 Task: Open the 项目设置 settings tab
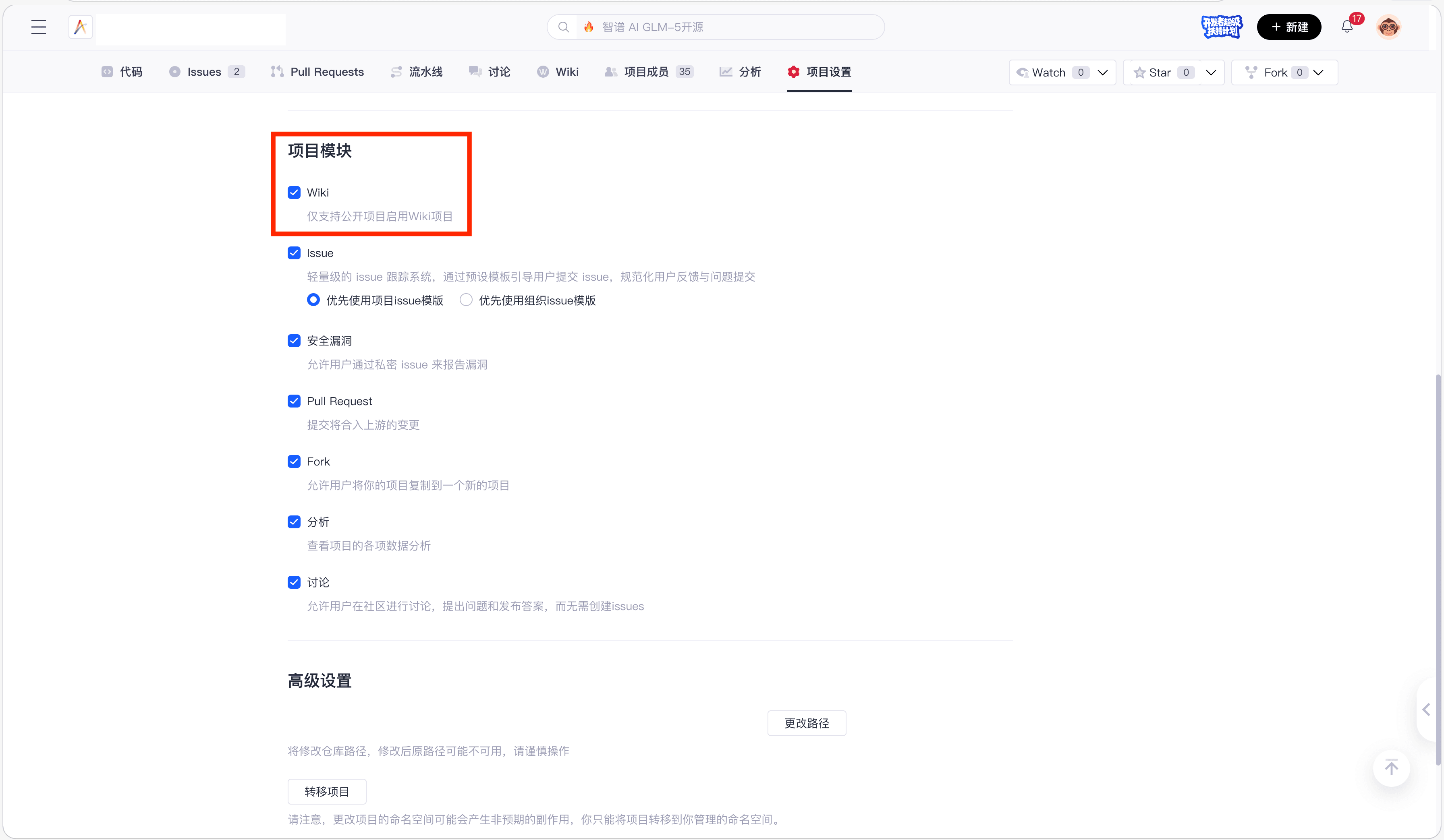(x=819, y=72)
